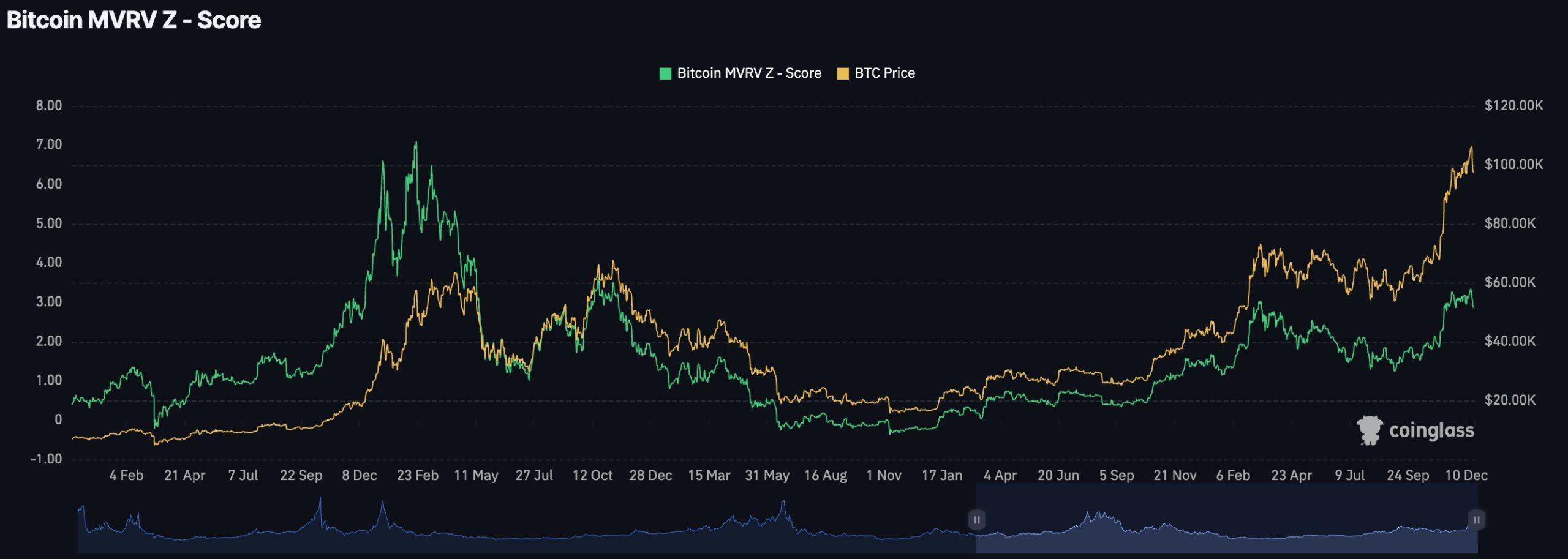Click the 5.00 left axis label
Viewport: 1568px width, 559px height.
[49, 223]
